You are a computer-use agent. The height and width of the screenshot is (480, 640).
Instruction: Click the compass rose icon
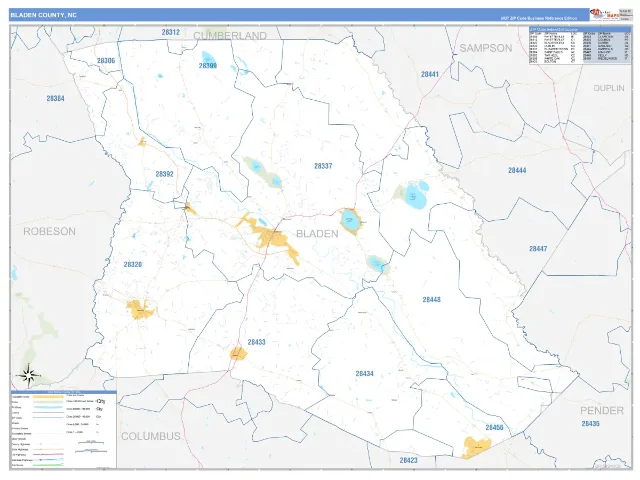coord(29,375)
